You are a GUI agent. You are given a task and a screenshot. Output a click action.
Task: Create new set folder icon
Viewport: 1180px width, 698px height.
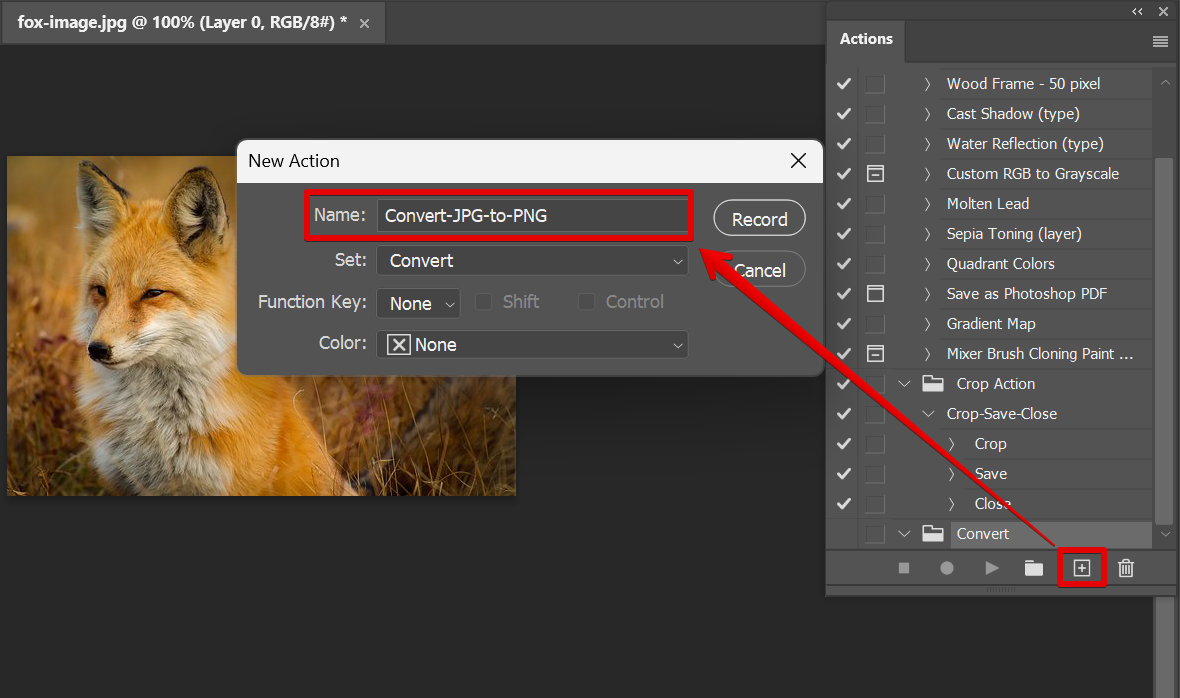tap(1034, 568)
